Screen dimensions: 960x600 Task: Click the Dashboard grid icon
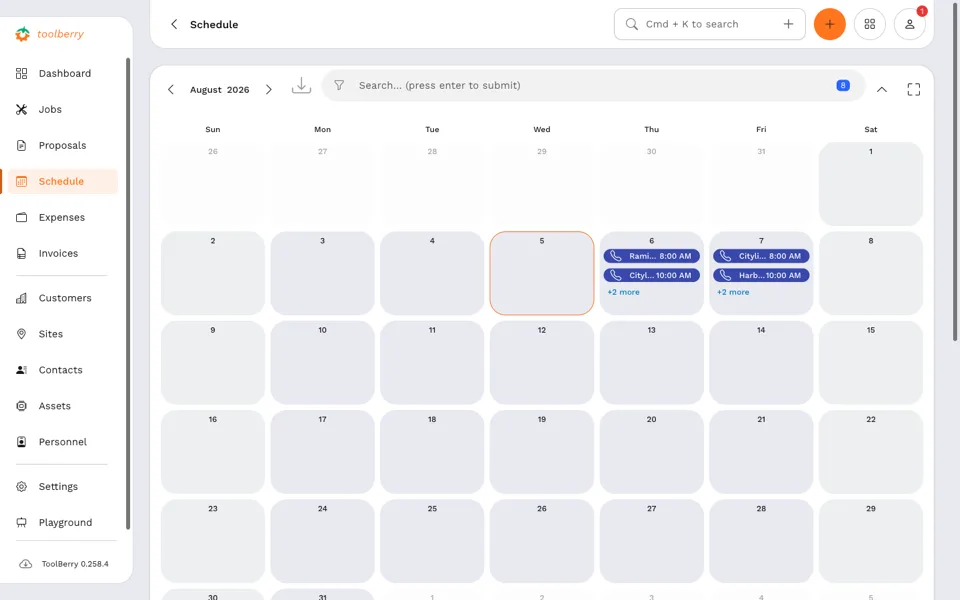[21, 73]
